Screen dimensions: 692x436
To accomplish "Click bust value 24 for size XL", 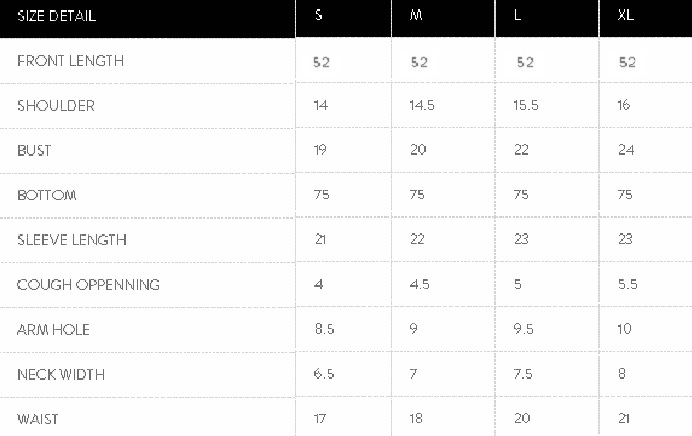I will [626, 150].
